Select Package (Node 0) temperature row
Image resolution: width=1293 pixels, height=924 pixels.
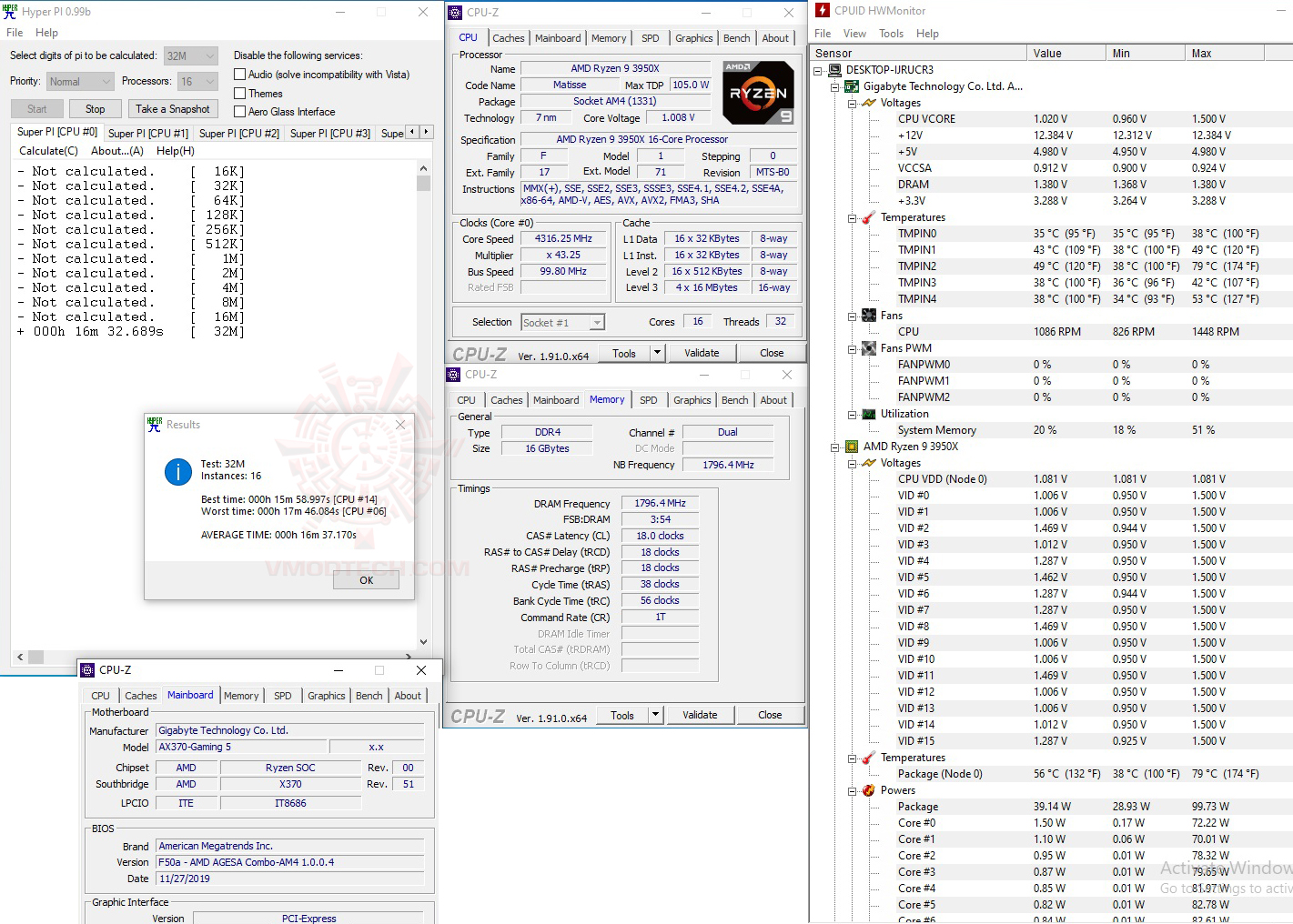click(x=1051, y=774)
